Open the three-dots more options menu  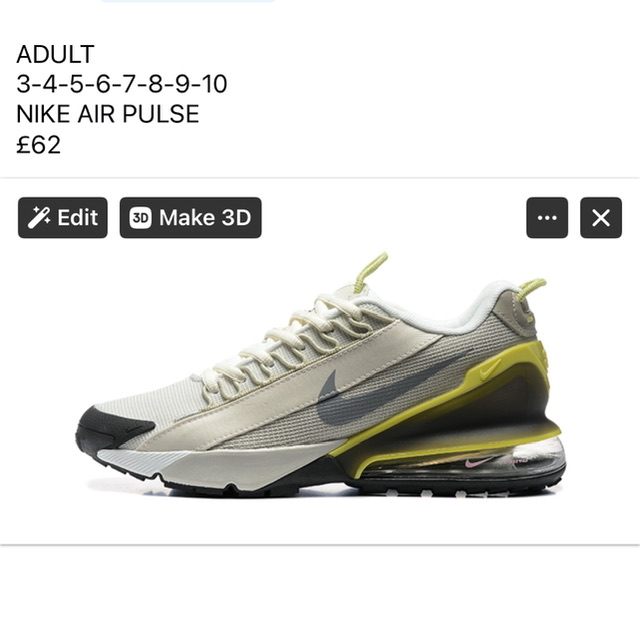[x=547, y=218]
